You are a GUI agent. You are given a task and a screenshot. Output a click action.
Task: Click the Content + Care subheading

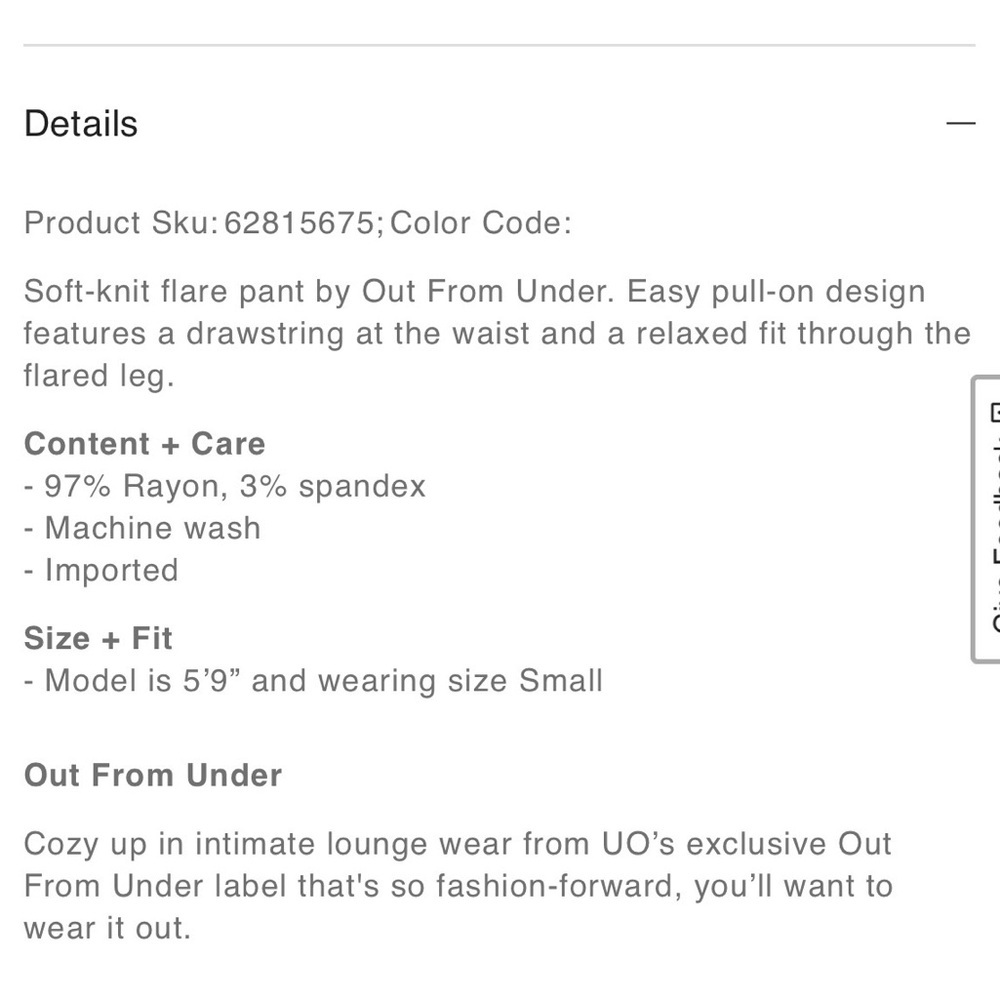pyautogui.click(x=145, y=443)
